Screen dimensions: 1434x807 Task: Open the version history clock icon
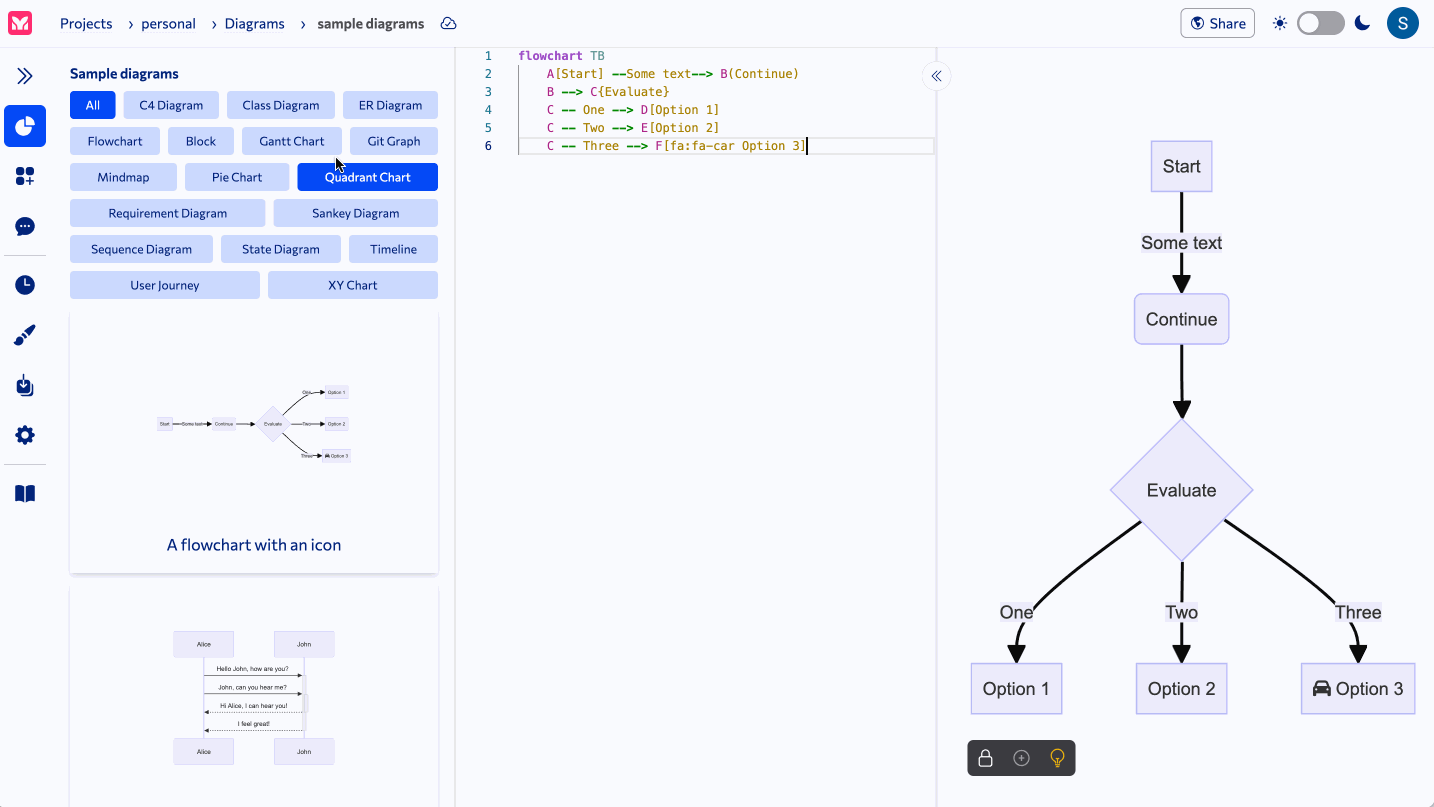(x=25, y=284)
